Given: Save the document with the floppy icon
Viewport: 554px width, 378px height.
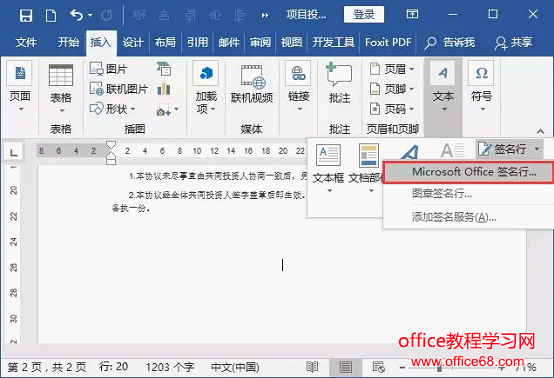Looking at the screenshot, I should pos(26,15).
